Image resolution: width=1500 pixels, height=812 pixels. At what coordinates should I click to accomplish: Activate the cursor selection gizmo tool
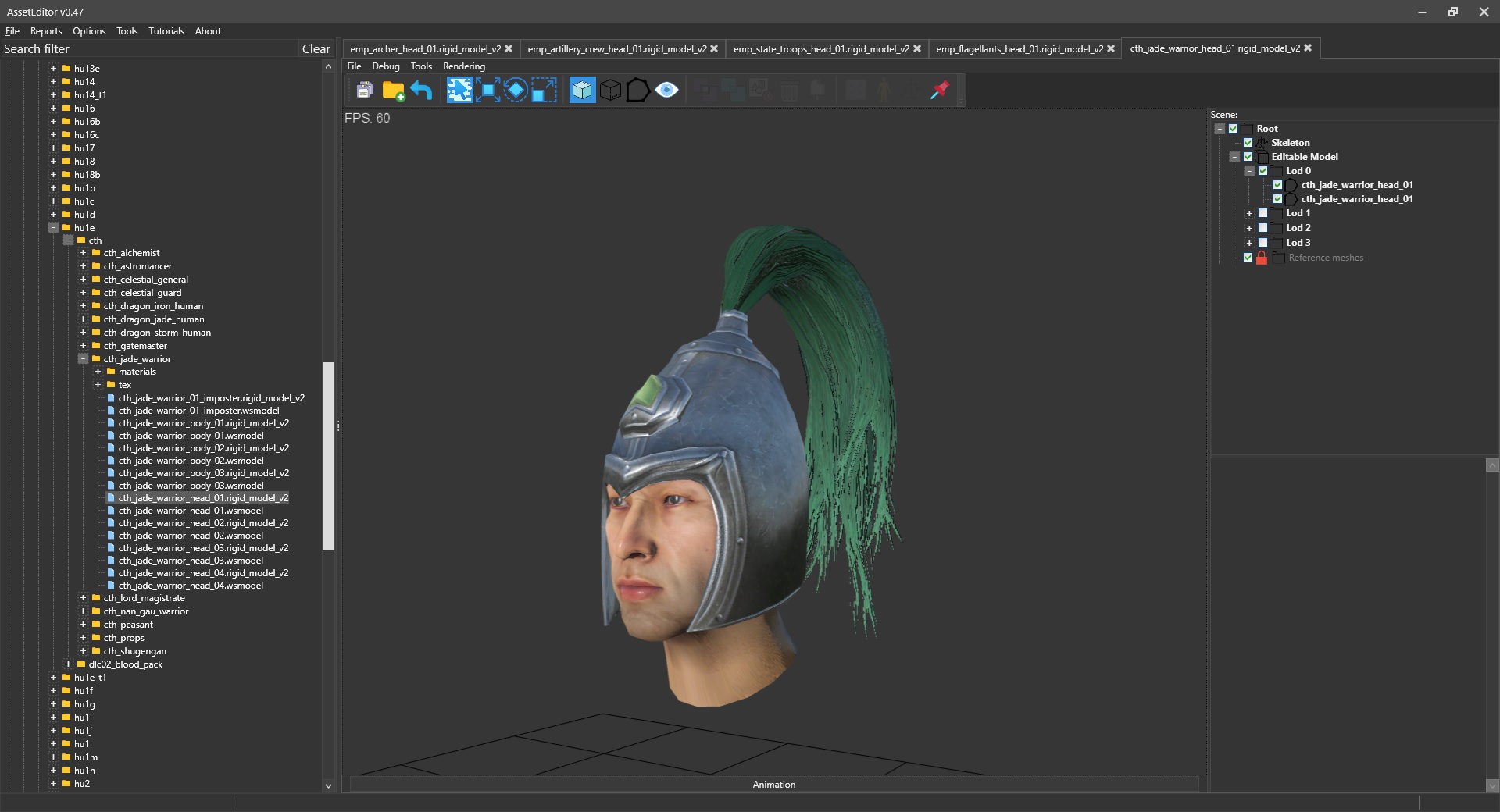click(459, 91)
